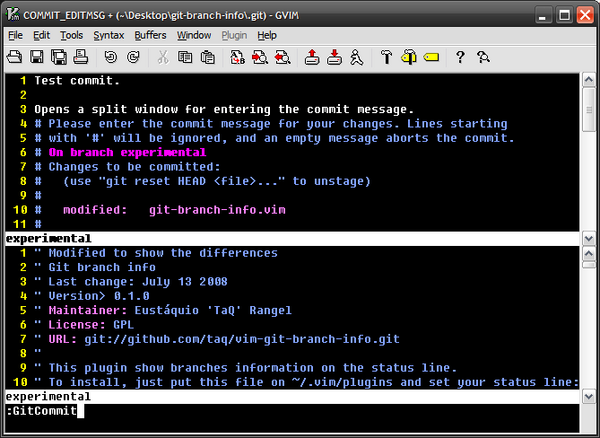This screenshot has height=438, width=600.
Task: Open the Tools menu
Action: [x=72, y=36]
